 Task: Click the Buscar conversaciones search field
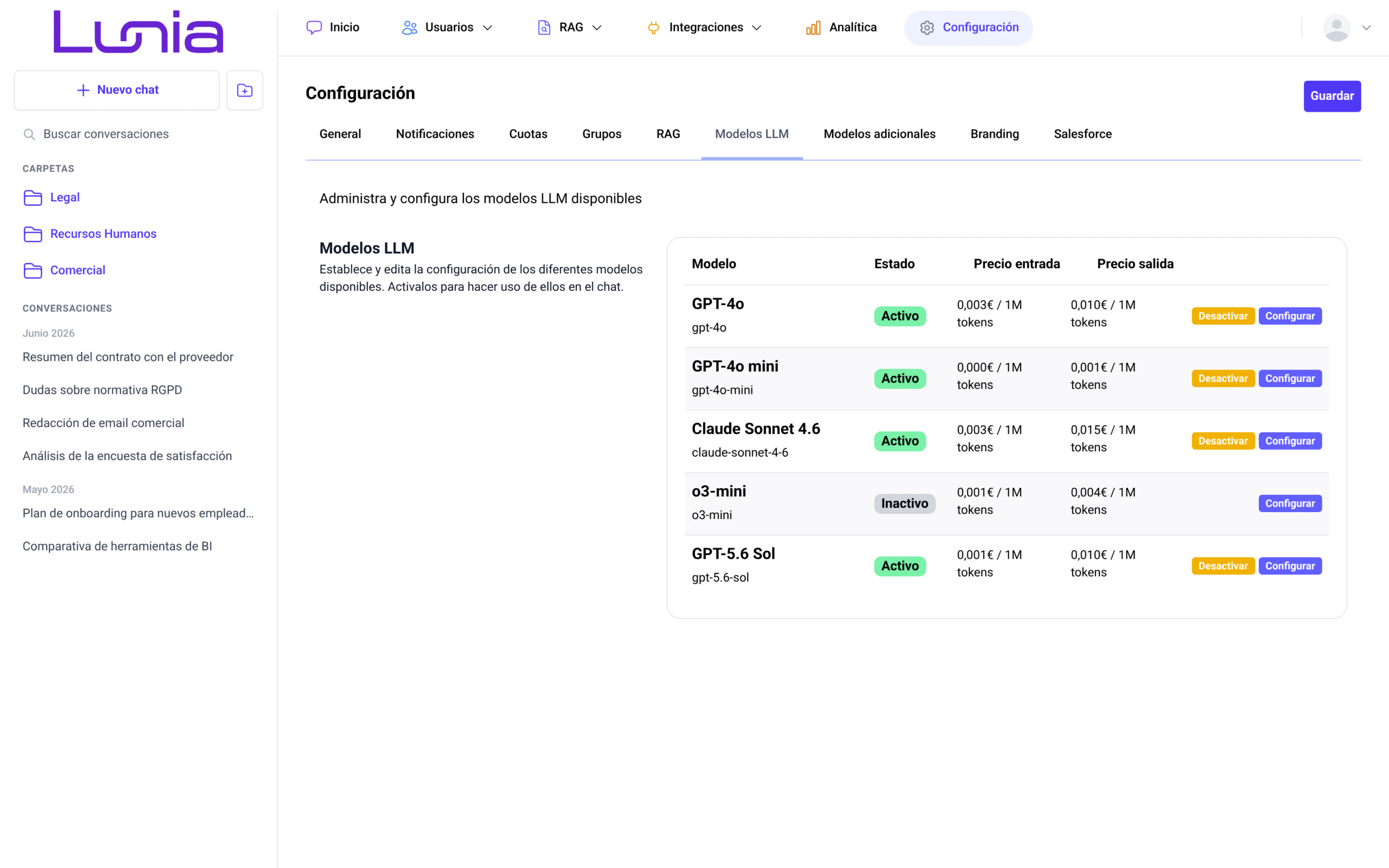138,135
